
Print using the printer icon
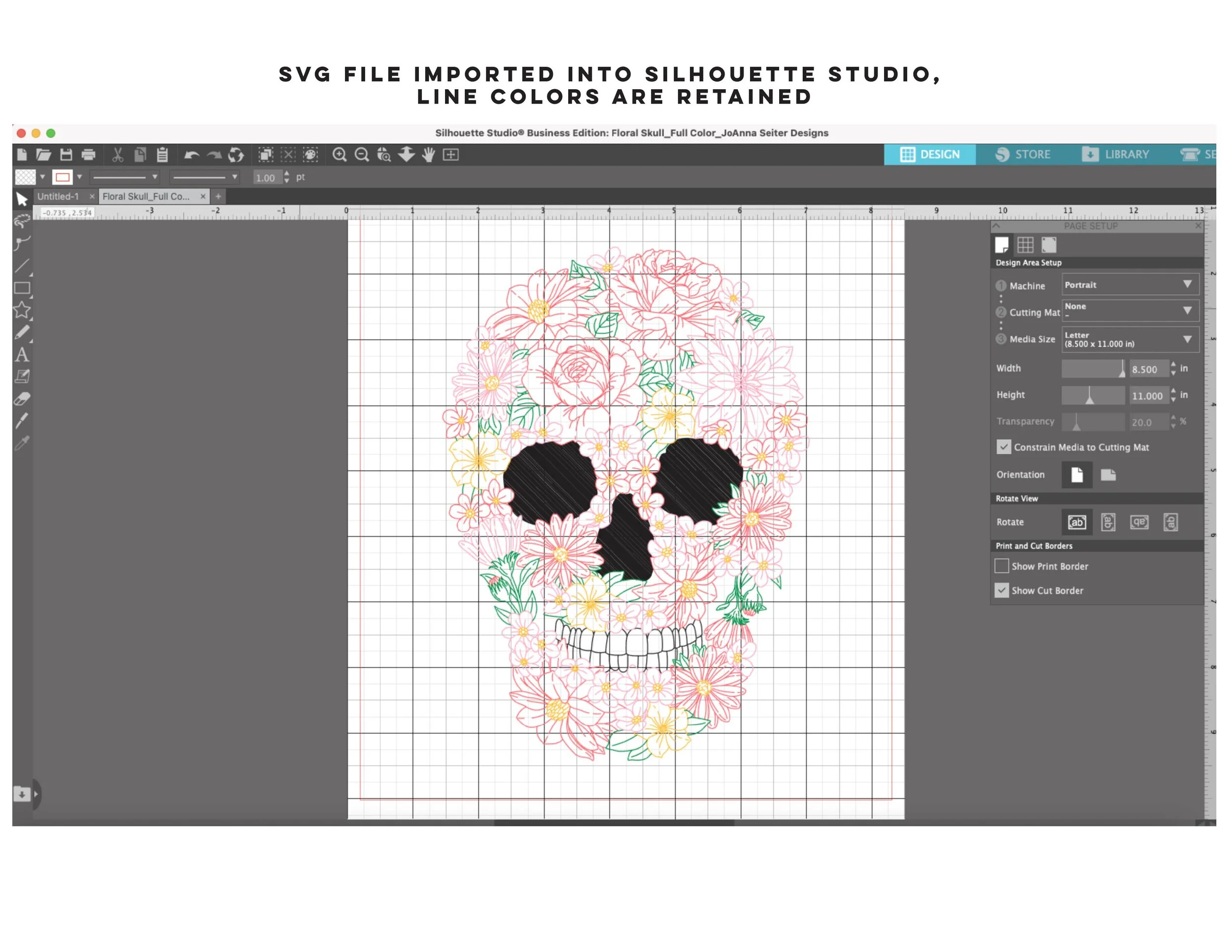click(89, 155)
